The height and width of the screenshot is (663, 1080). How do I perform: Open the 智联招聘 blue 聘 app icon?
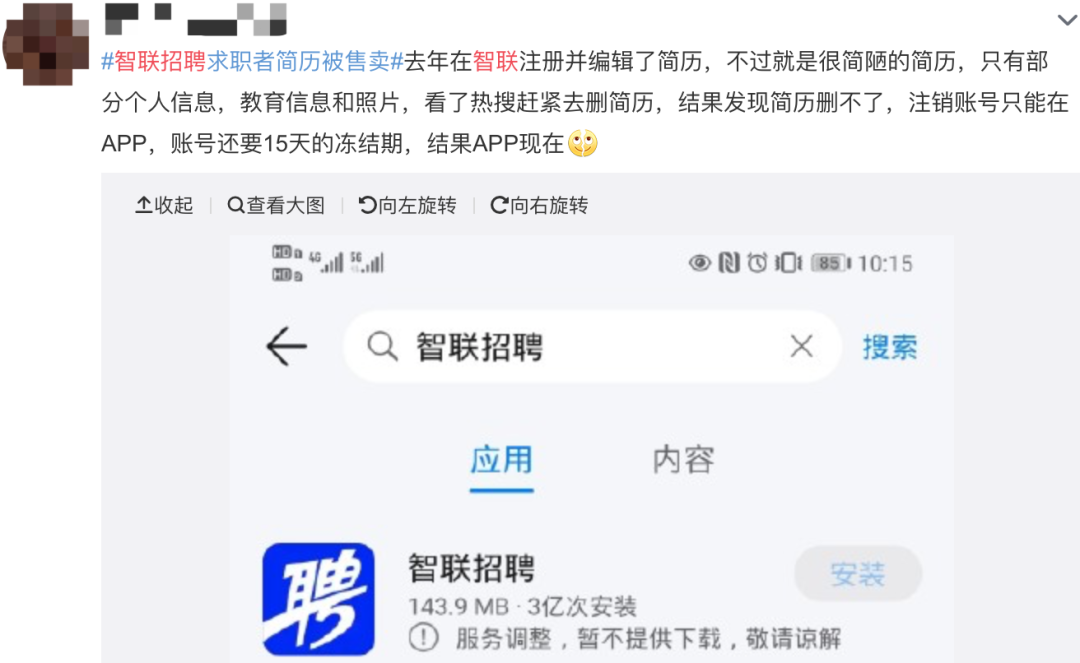318,599
